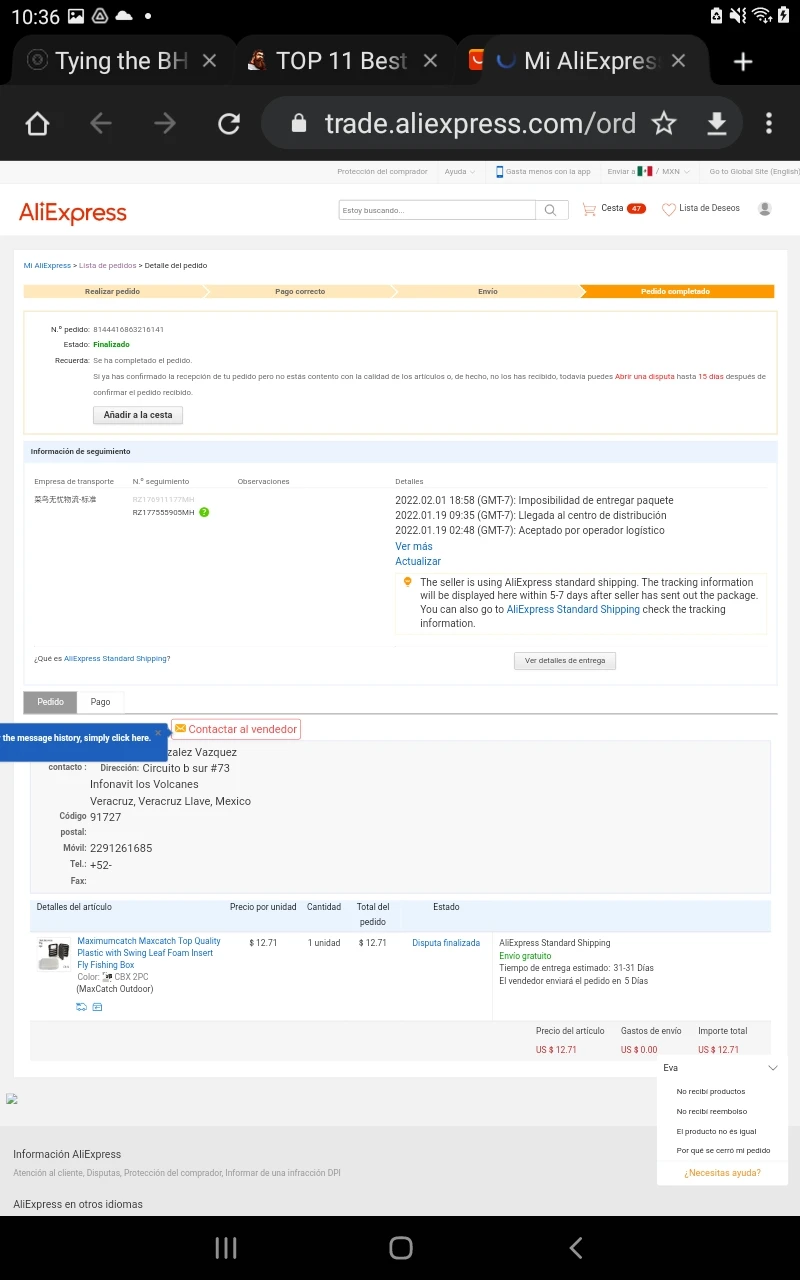Go to Global Site (English)
Viewport: 800px width, 1280px height.
click(754, 172)
